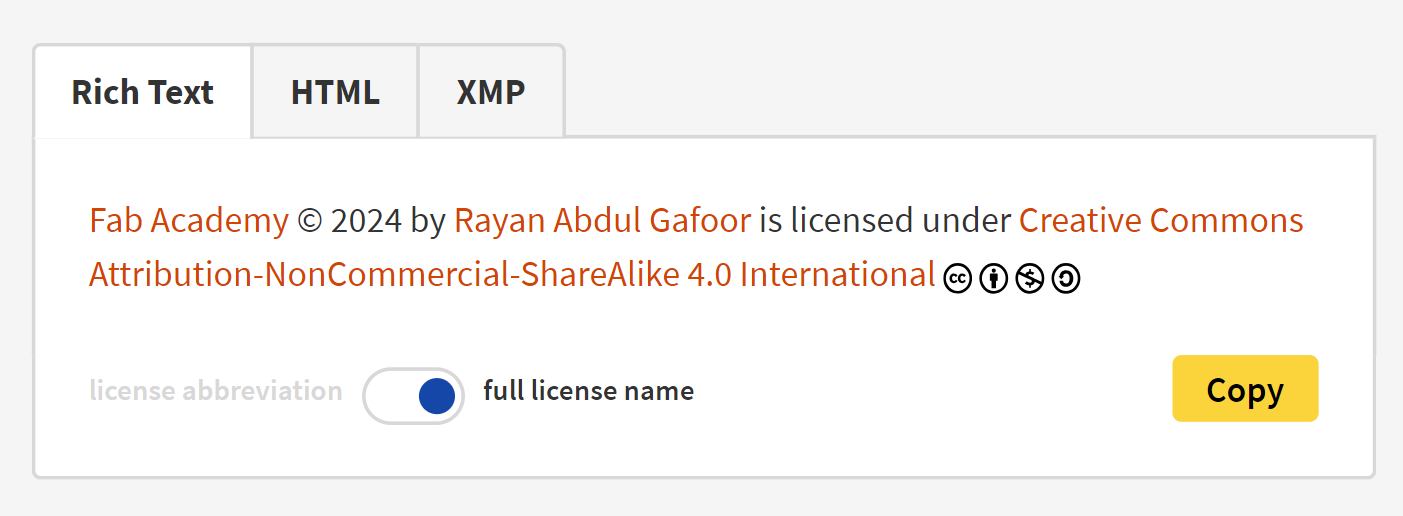1403x516 pixels.
Task: Switch to the Rich Text tab
Action: pyautogui.click(x=142, y=92)
